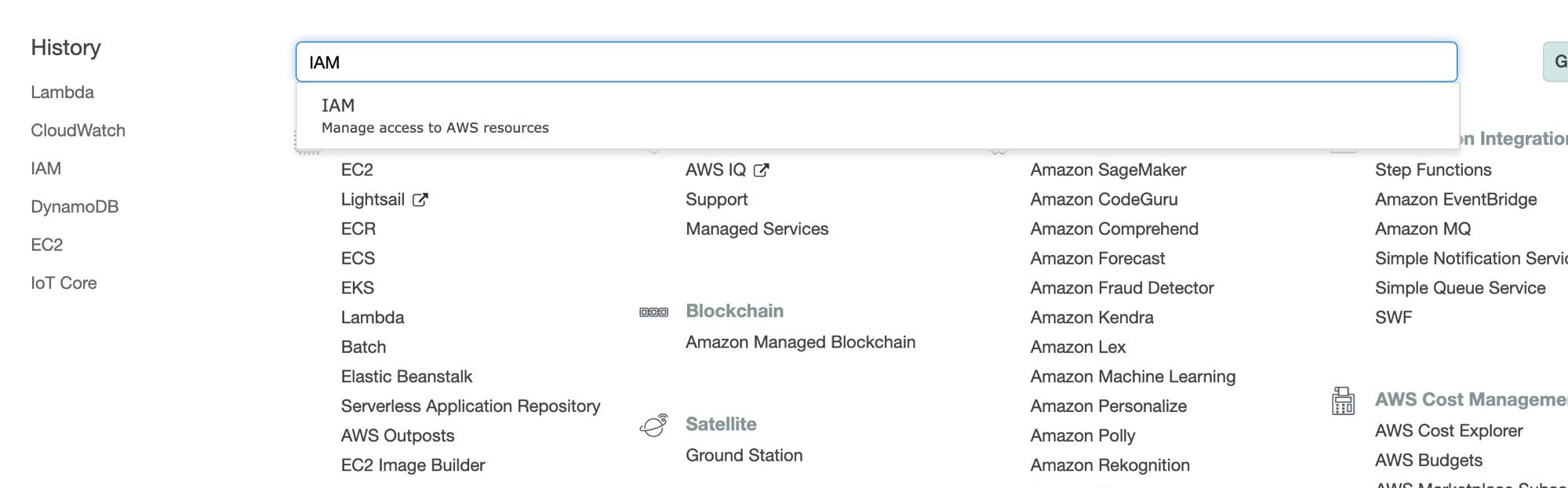Screen dimensions: 1568x488
Task: Click the external link icon beside Lightsail
Action: tap(420, 200)
